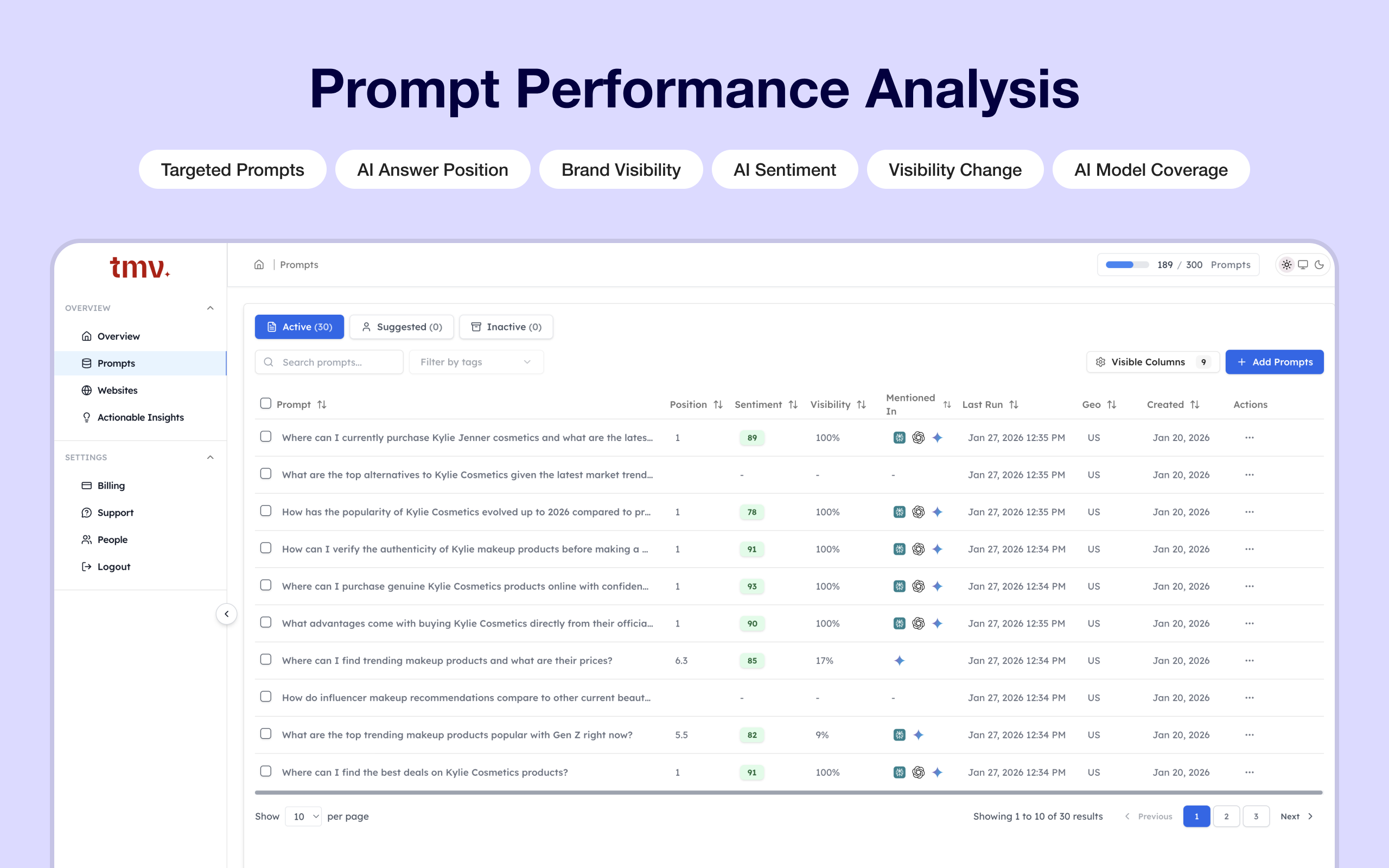The height and width of the screenshot is (868, 1389).
Task: Click the horizontal table scrollbar
Action: (x=788, y=793)
